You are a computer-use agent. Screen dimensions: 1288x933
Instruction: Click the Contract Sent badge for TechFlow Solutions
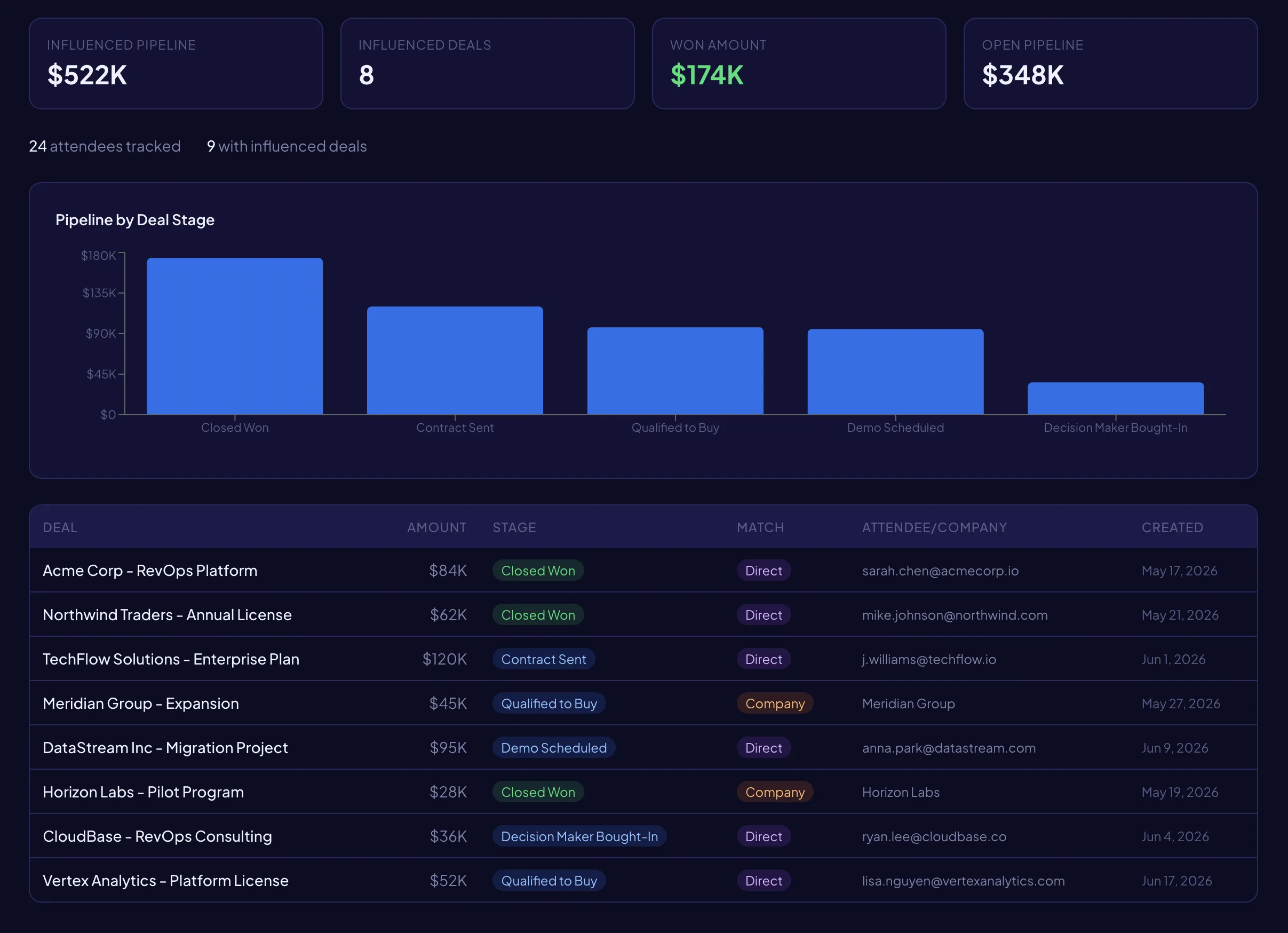pyautogui.click(x=543, y=659)
